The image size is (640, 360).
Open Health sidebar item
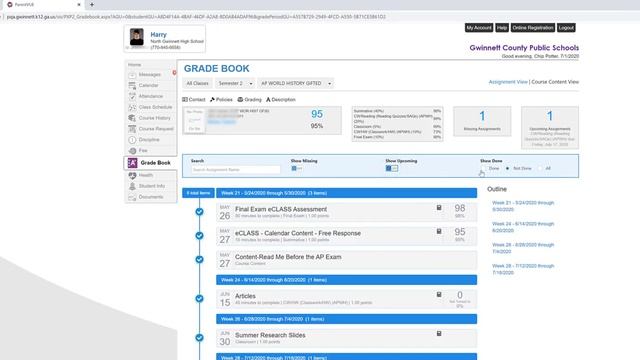(146, 176)
